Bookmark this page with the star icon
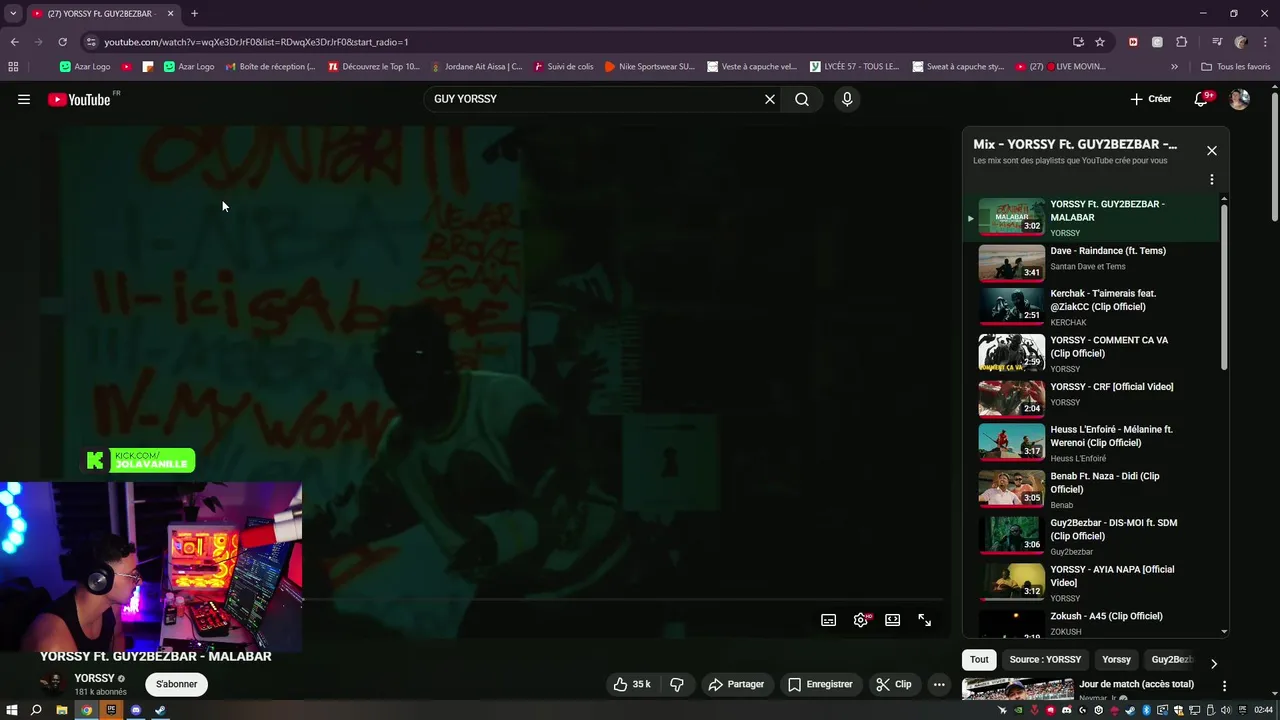 1100,42
